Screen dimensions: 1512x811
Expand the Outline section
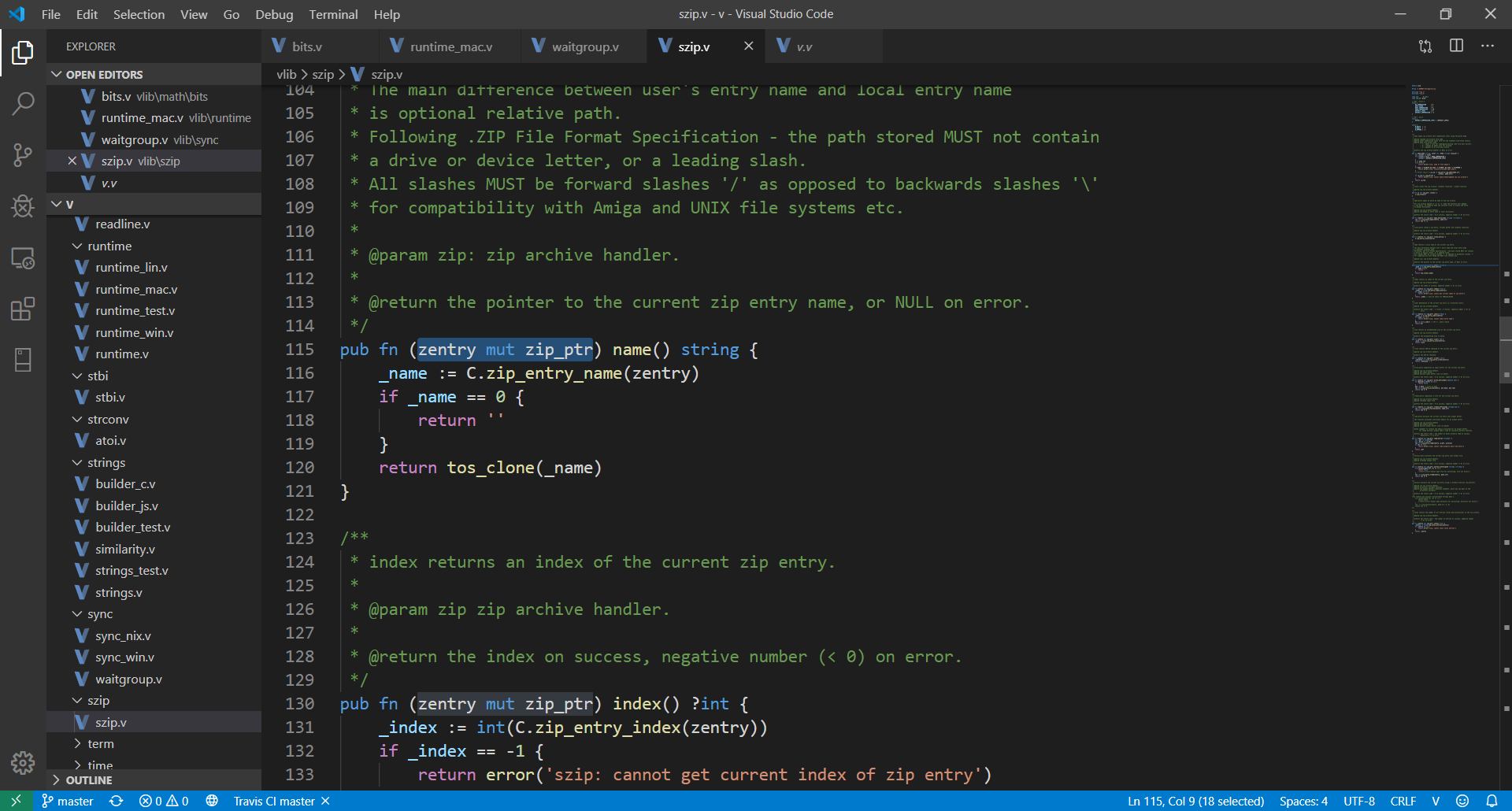[154, 780]
